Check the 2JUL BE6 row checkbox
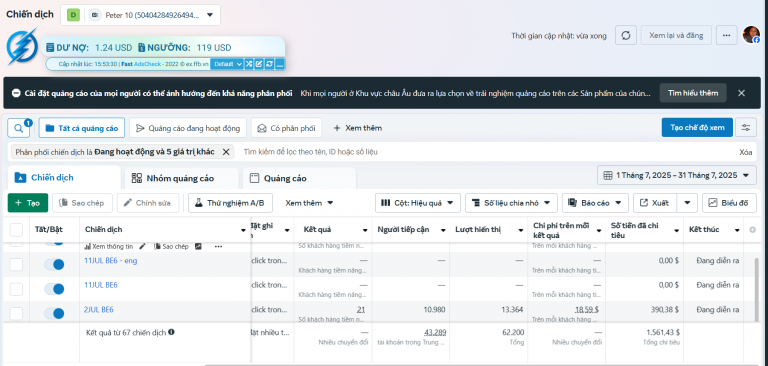The width and height of the screenshot is (768, 366). (16, 314)
